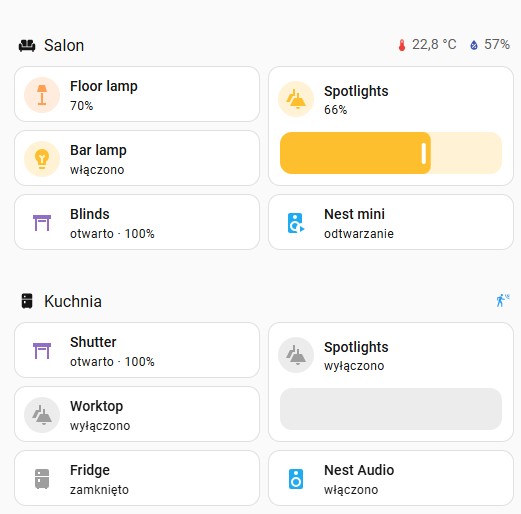Click the Shutter cover icon in Kuchnia
This screenshot has width=521, height=514.
(42, 351)
